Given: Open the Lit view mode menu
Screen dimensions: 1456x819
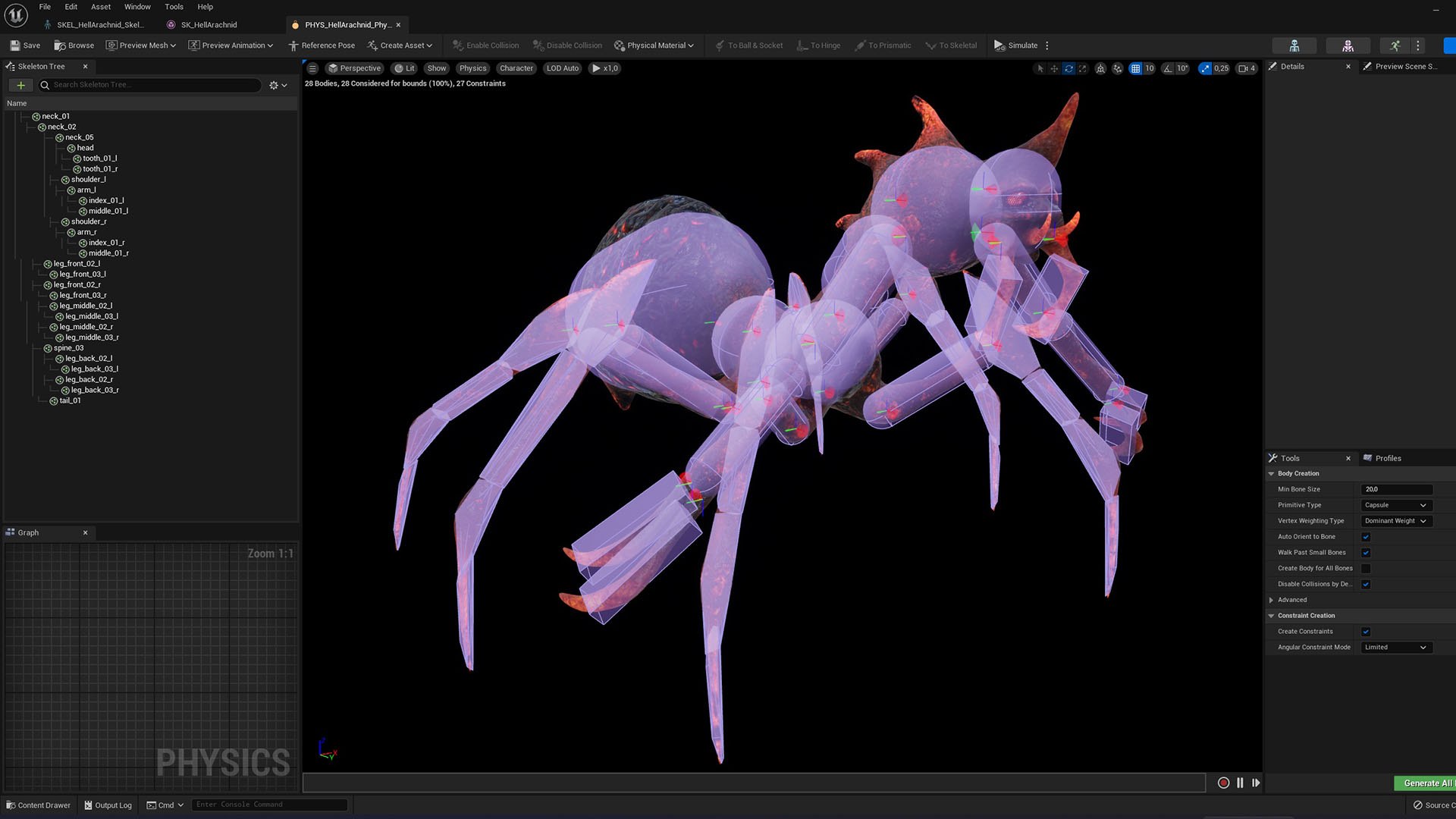Looking at the screenshot, I should tap(404, 68).
